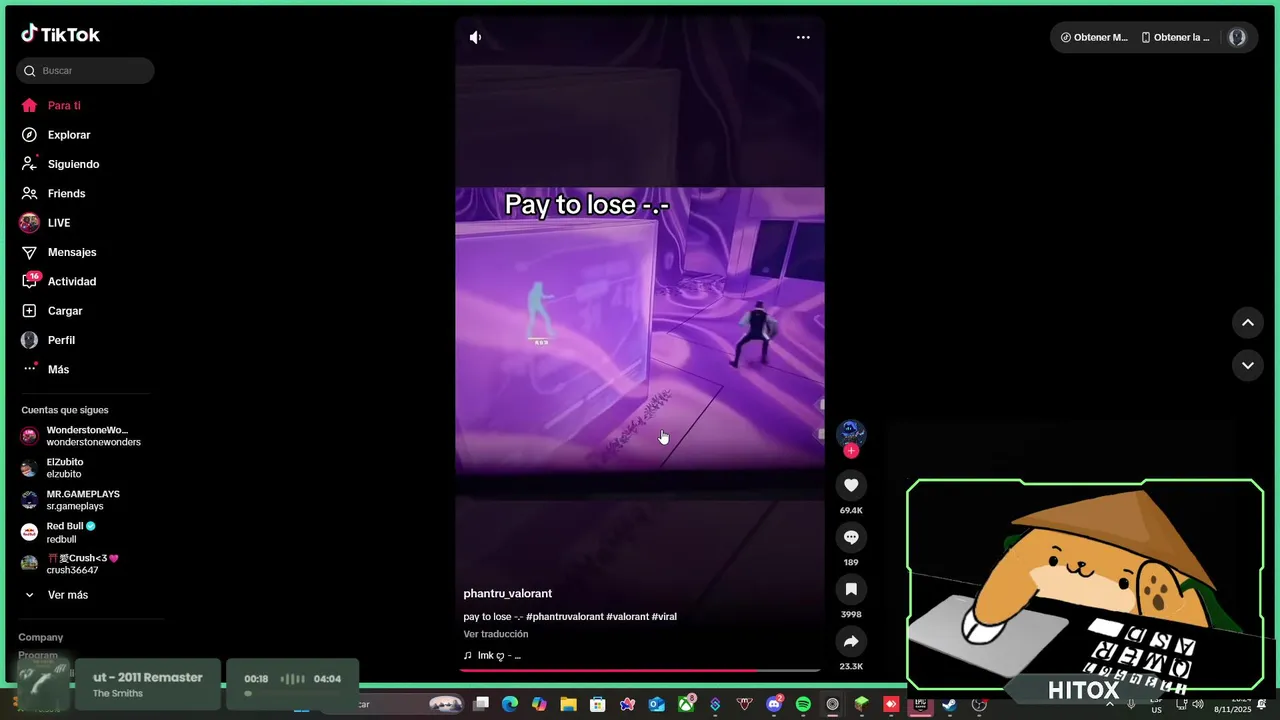
Task: Expand the system tray hidden icons chevron
Action: pos(1109,704)
